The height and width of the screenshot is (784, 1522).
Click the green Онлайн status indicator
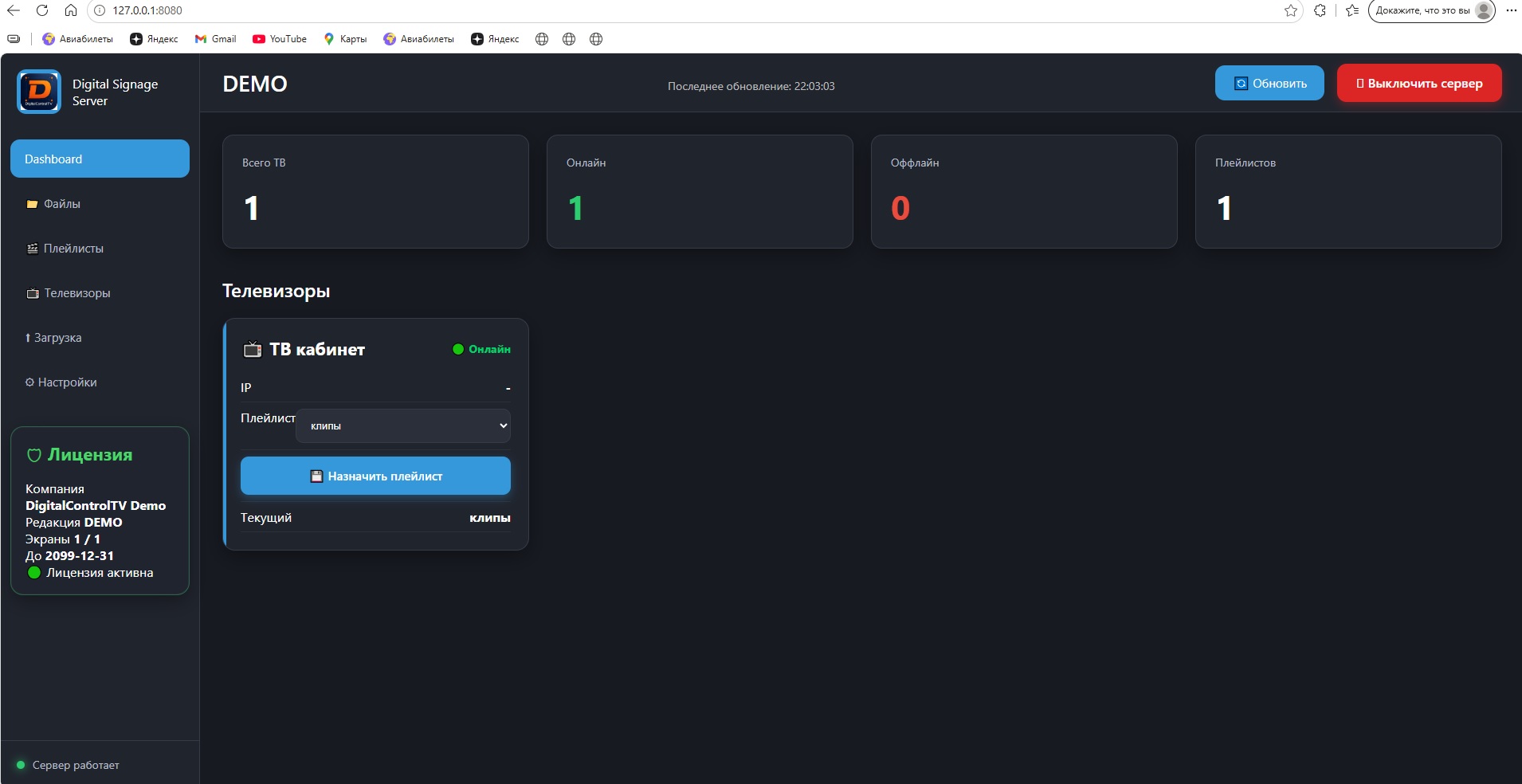coord(482,349)
